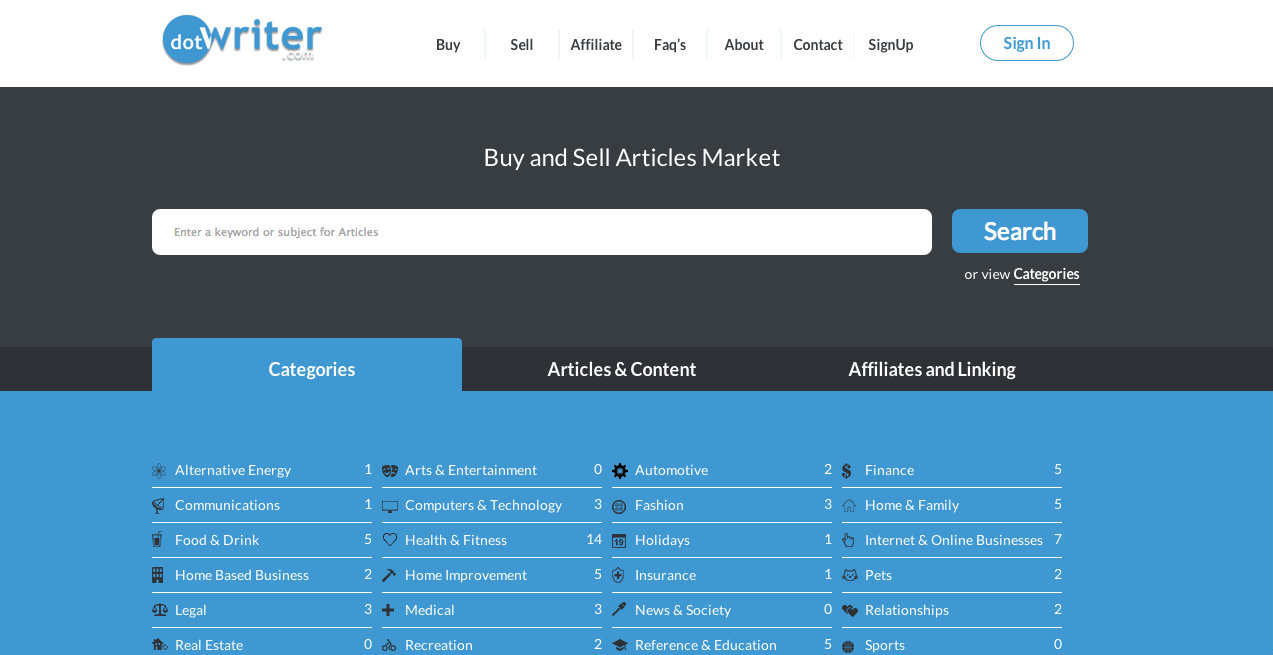Open the Categories link below the search bar
This screenshot has width=1273, height=655.
click(1046, 274)
